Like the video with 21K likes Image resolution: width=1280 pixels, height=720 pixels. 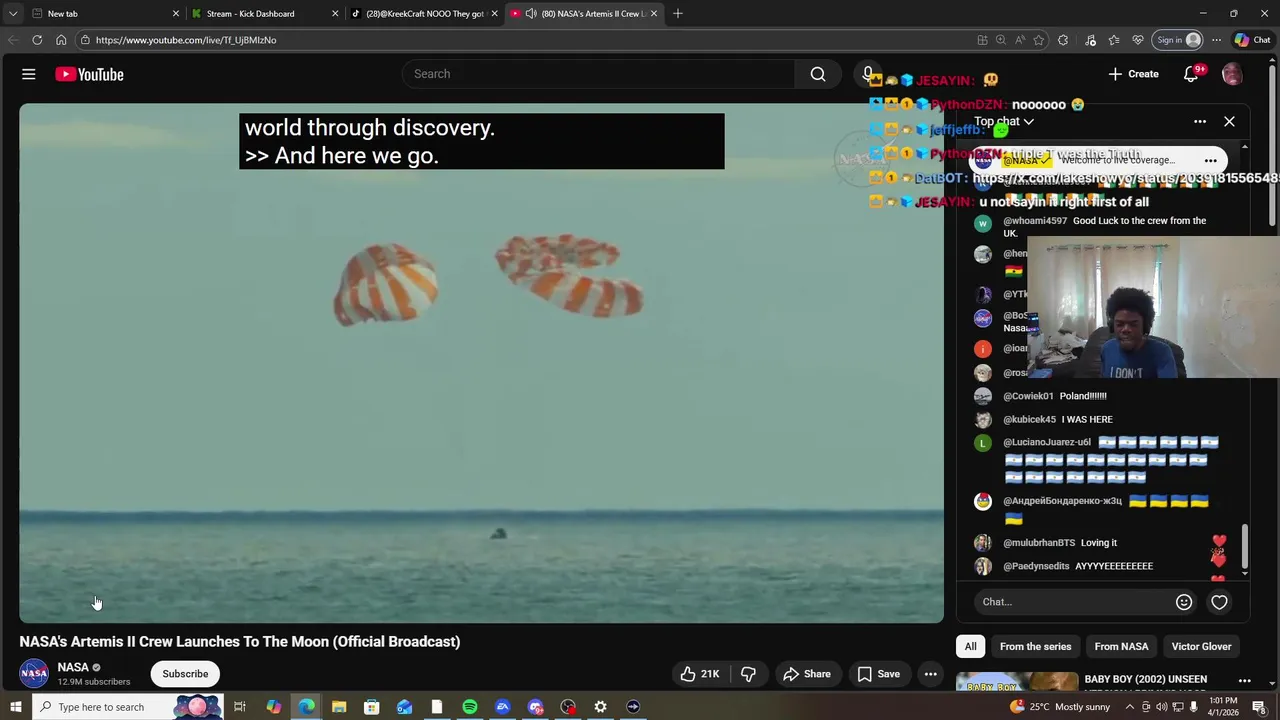pyautogui.click(x=700, y=674)
